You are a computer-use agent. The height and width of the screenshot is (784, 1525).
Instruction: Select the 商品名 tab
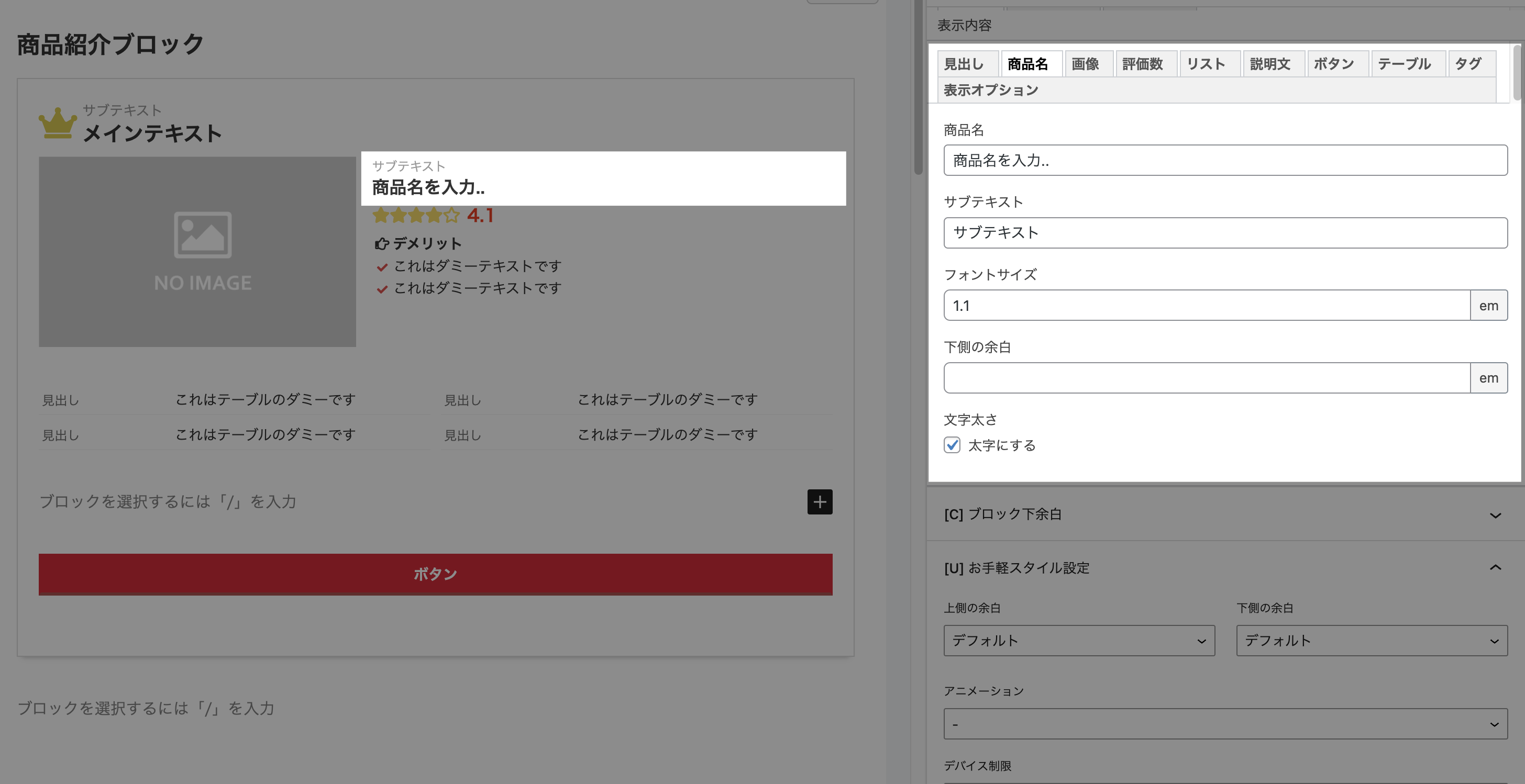(x=1031, y=64)
